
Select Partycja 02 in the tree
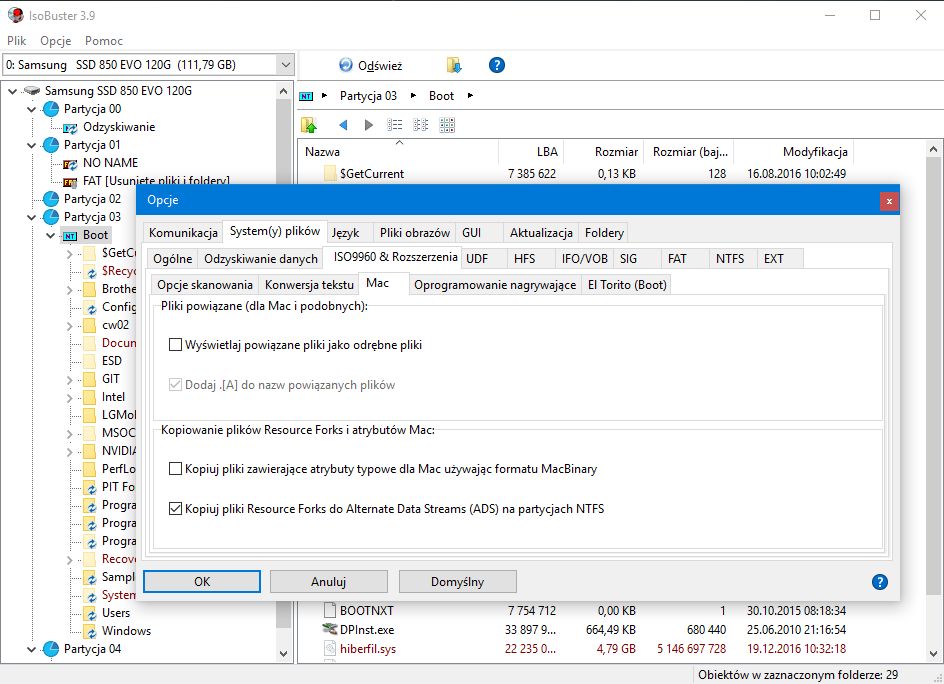92,199
